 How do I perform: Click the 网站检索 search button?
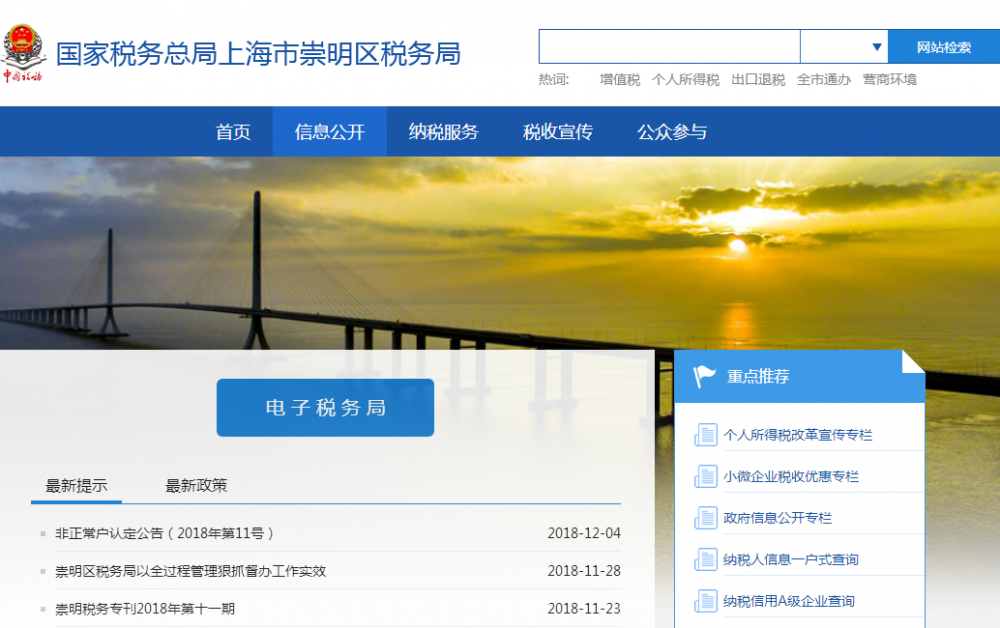coord(945,46)
